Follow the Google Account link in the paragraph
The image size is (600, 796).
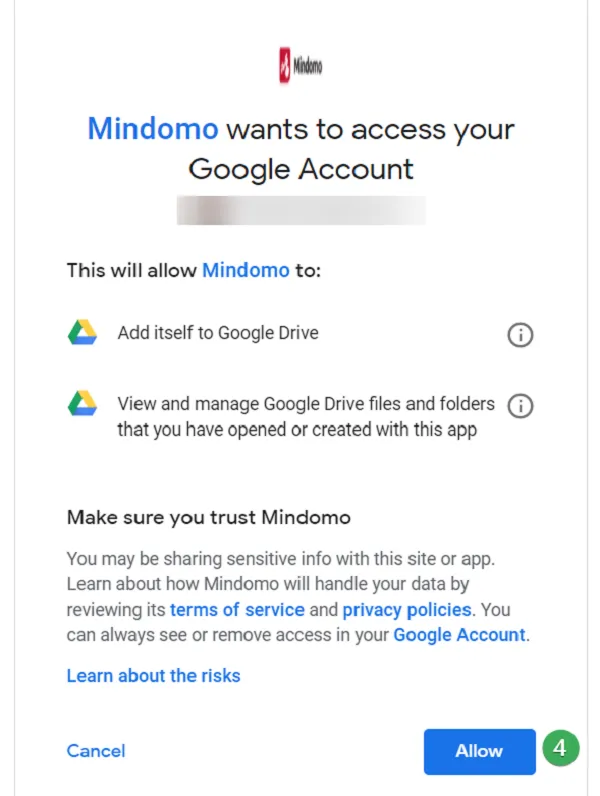pyautogui.click(x=459, y=635)
